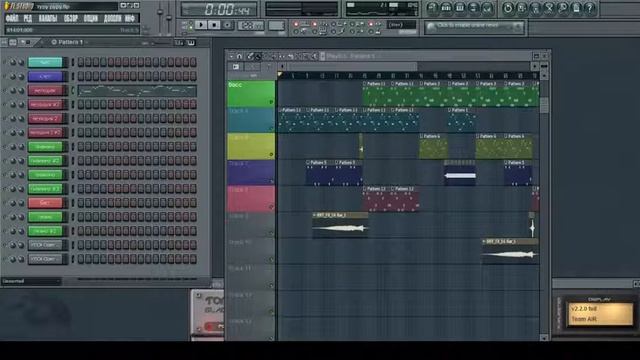Viewport: 640px width, 360px height.
Task: Toggle the magnet snap icon in playlist
Action: [x=240, y=56]
